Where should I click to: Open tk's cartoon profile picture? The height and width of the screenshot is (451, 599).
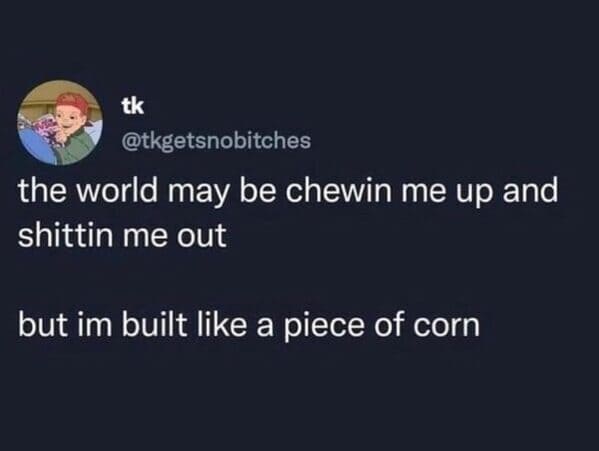pos(60,123)
